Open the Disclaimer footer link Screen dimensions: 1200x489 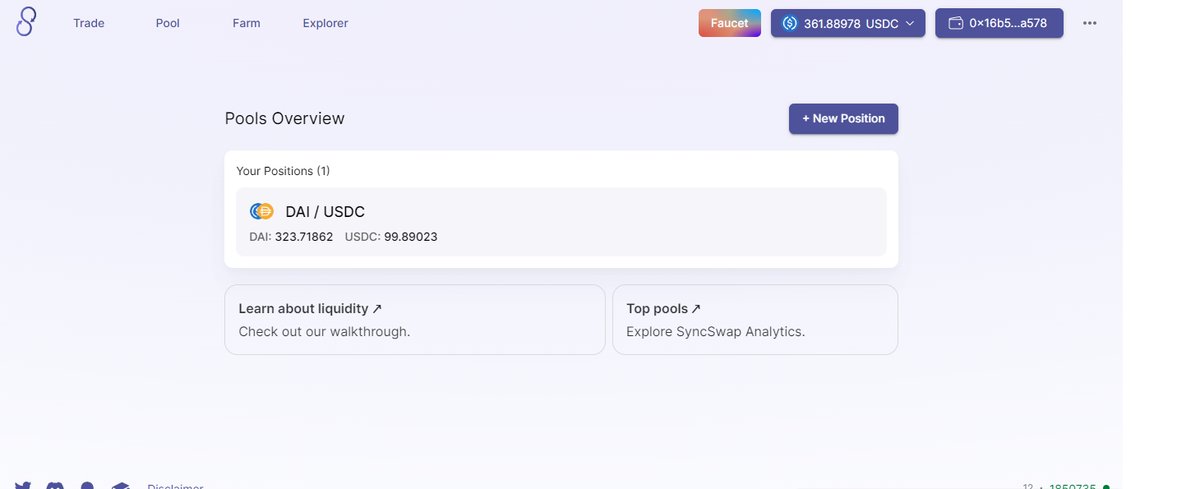(x=175, y=486)
